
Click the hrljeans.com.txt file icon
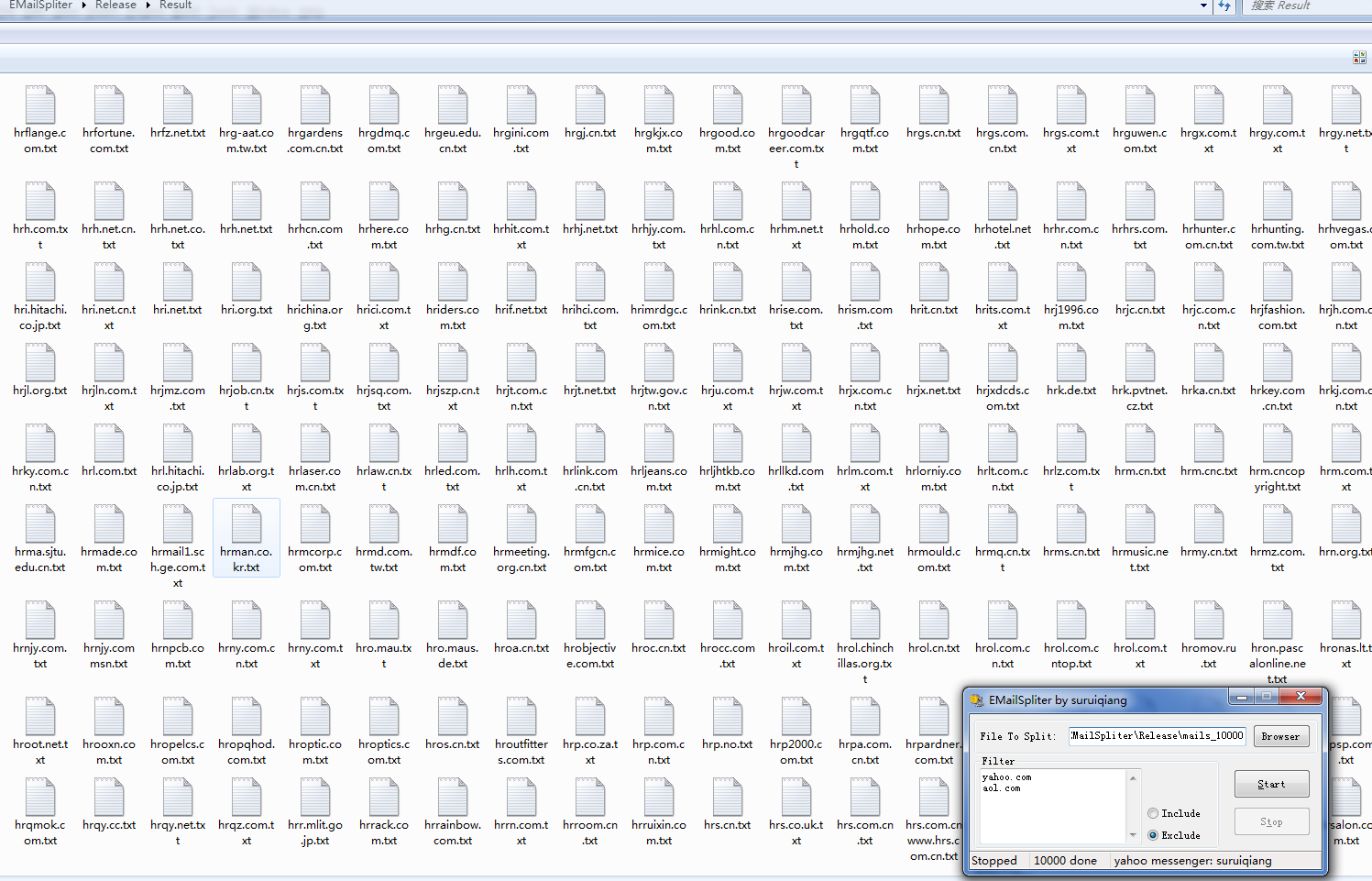(659, 443)
